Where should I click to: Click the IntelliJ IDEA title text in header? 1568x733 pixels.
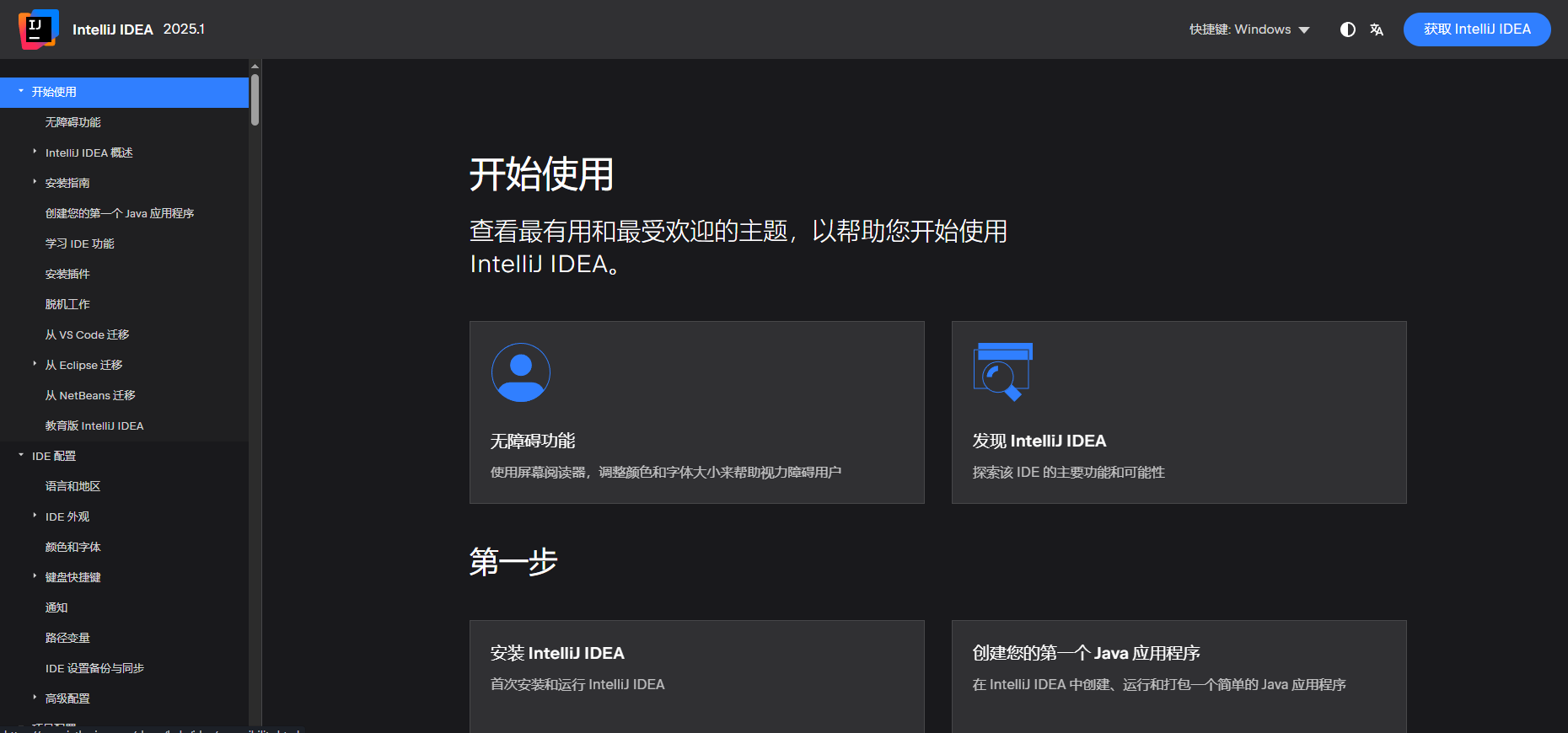click(113, 29)
